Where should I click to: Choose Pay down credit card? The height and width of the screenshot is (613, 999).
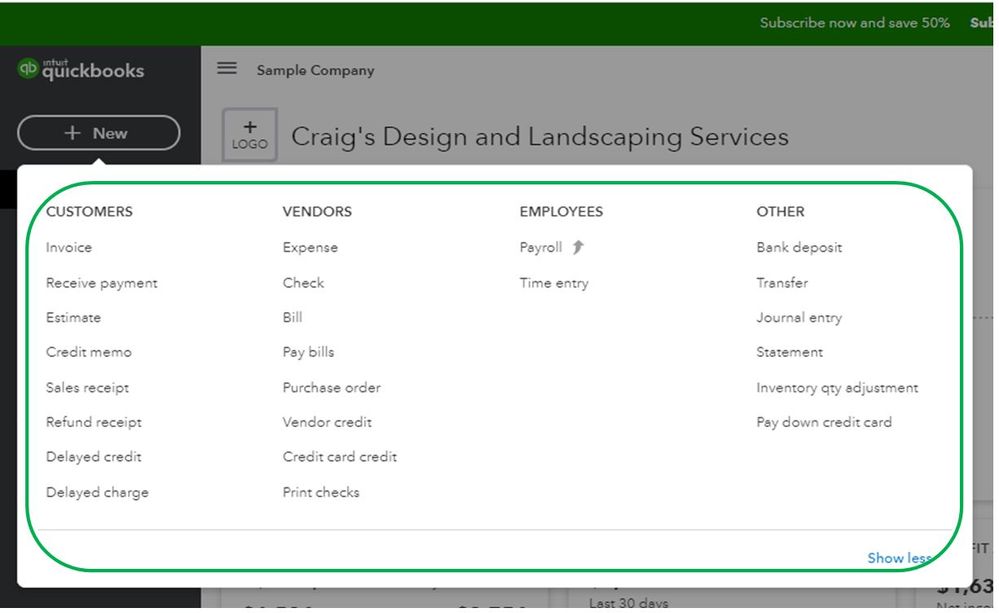(824, 422)
